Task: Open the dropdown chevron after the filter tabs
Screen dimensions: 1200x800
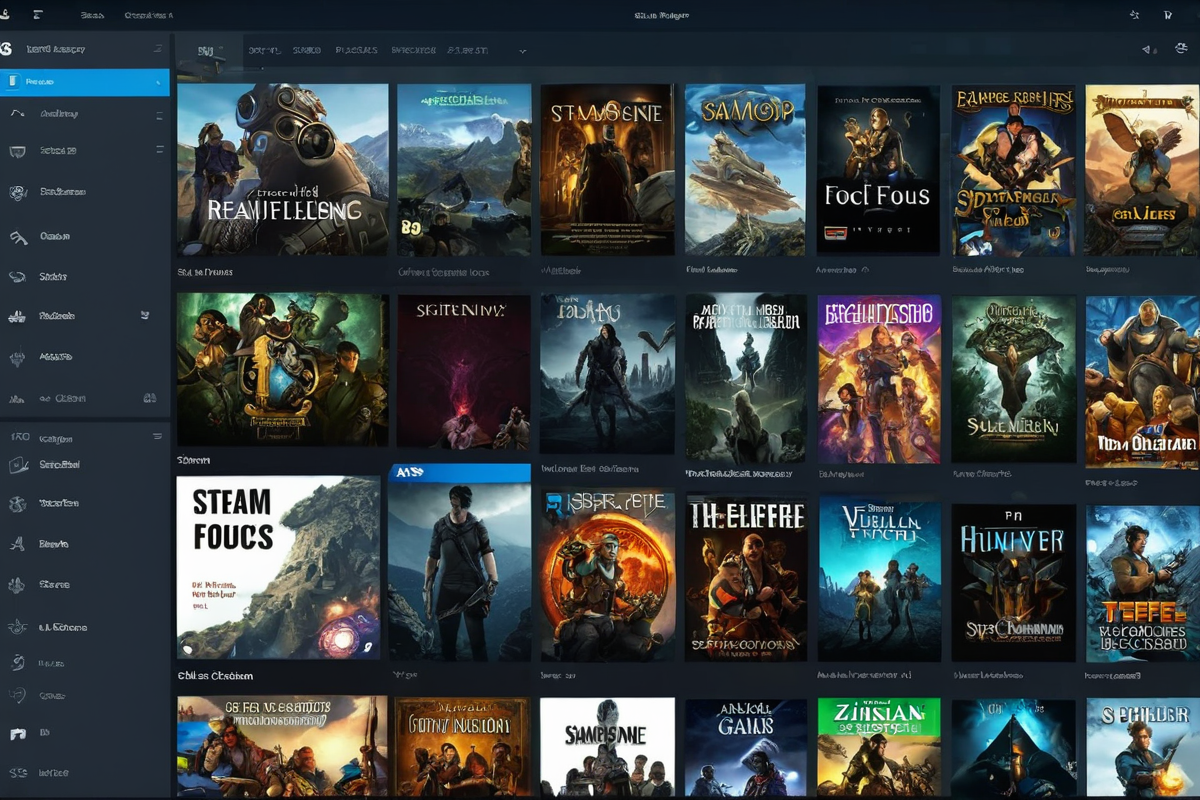Action: [522, 51]
